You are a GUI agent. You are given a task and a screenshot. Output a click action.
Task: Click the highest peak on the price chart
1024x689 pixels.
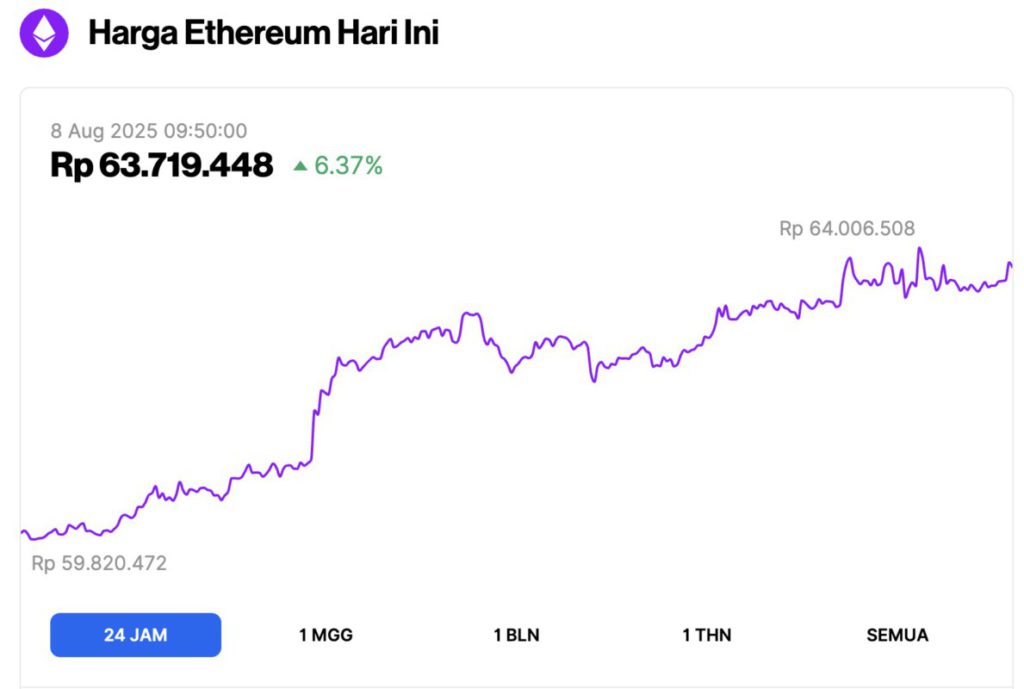click(919, 248)
